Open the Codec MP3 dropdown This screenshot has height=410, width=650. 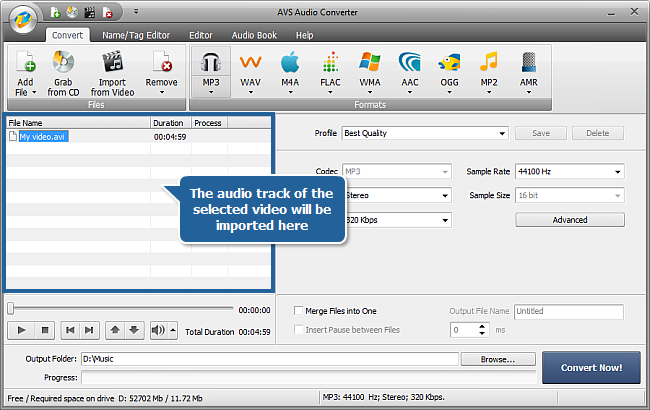point(397,172)
